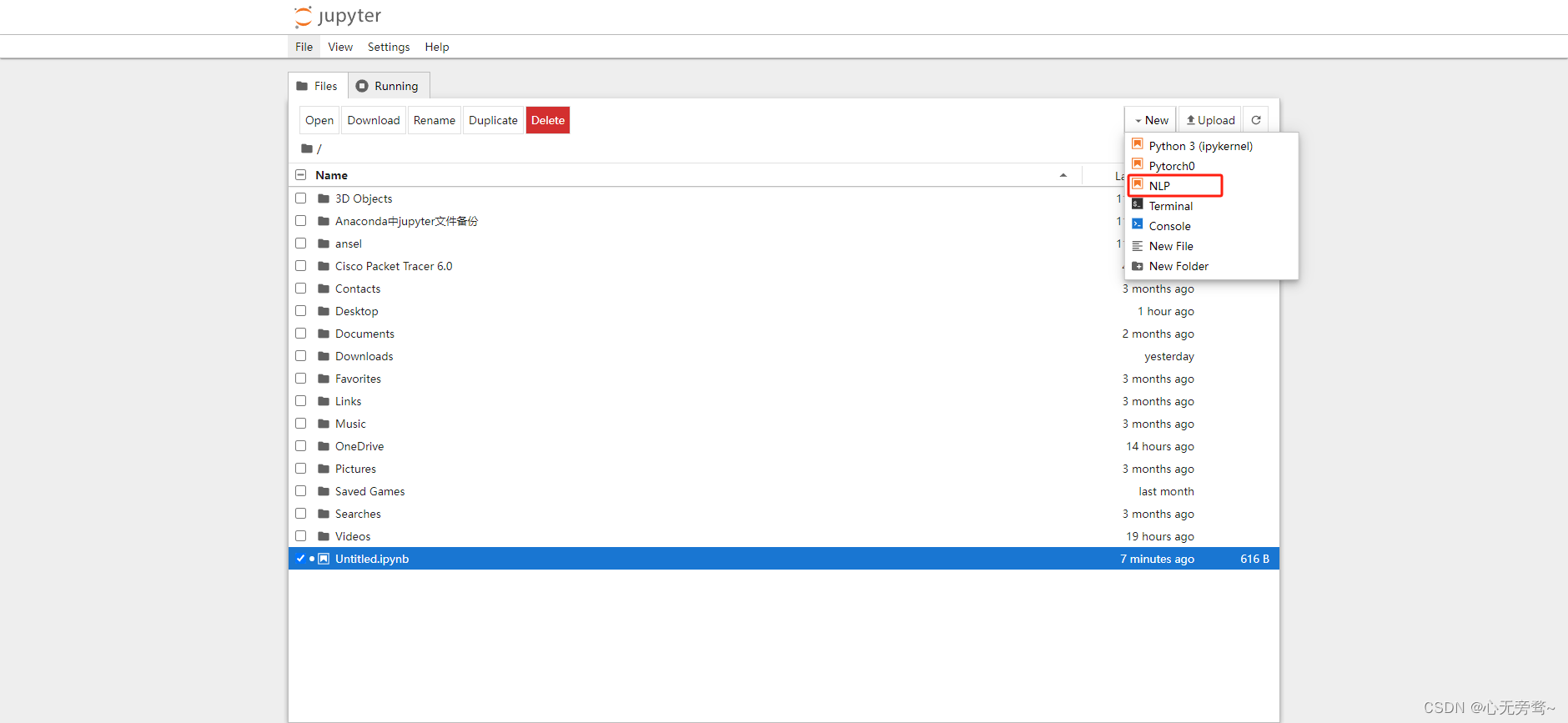Click 'yesterday' in the Downloads row

(x=1169, y=356)
